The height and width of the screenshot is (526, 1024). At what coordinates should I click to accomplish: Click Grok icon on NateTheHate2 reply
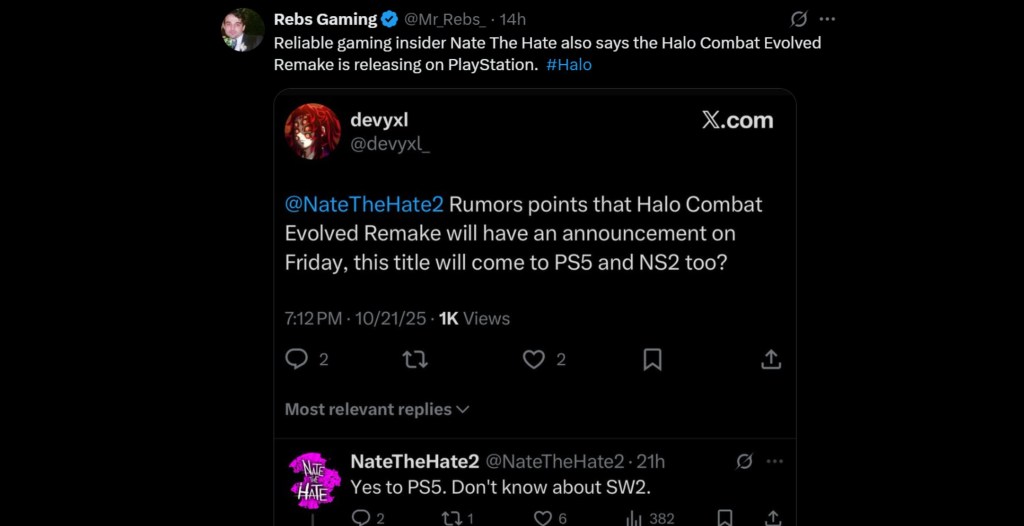coord(744,461)
